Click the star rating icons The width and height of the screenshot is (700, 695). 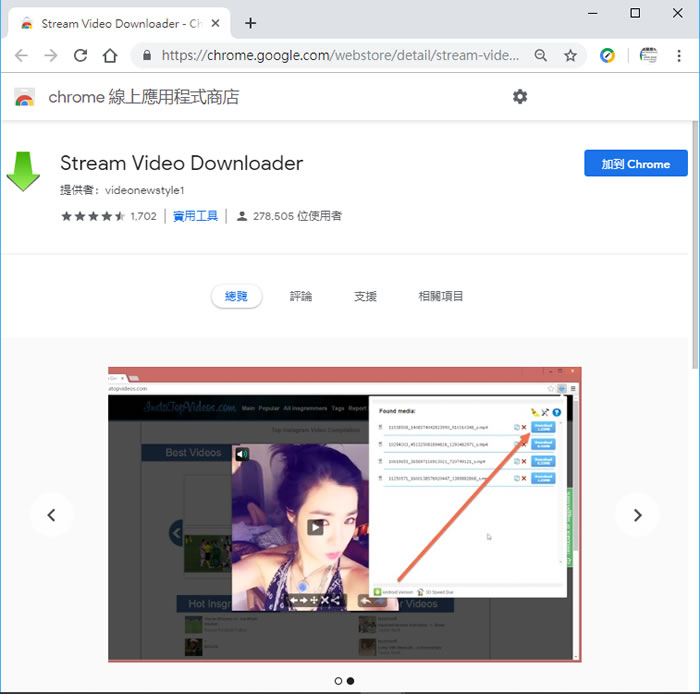93,216
